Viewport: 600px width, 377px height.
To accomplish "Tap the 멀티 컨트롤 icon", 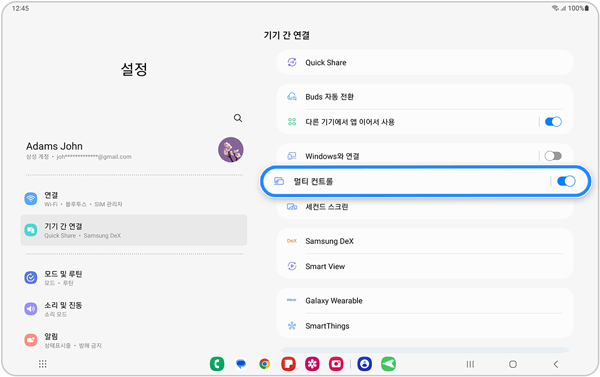I will pyautogui.click(x=279, y=181).
